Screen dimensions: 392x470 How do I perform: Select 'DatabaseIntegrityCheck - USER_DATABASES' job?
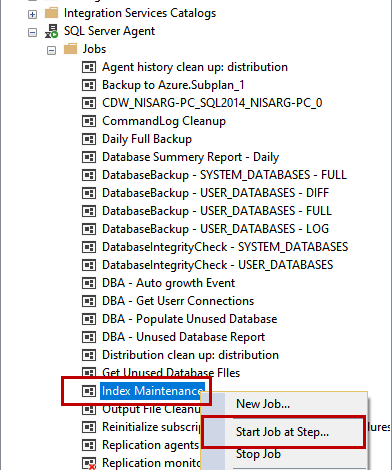click(x=217, y=265)
